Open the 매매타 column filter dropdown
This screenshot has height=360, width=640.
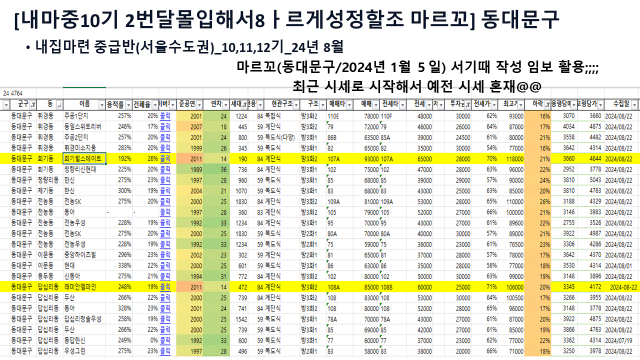click(349, 105)
